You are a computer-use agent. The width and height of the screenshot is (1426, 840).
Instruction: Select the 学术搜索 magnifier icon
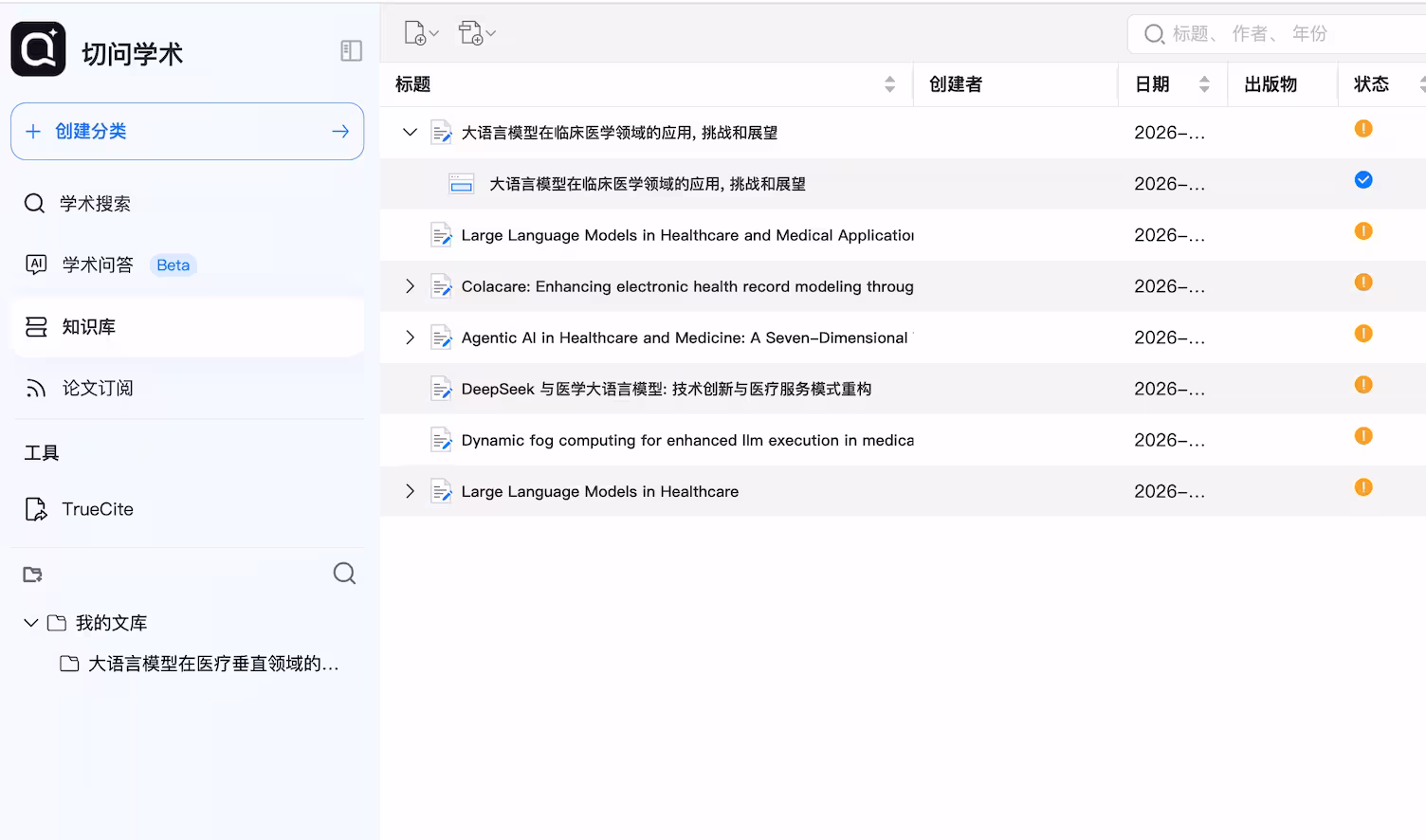(x=34, y=203)
